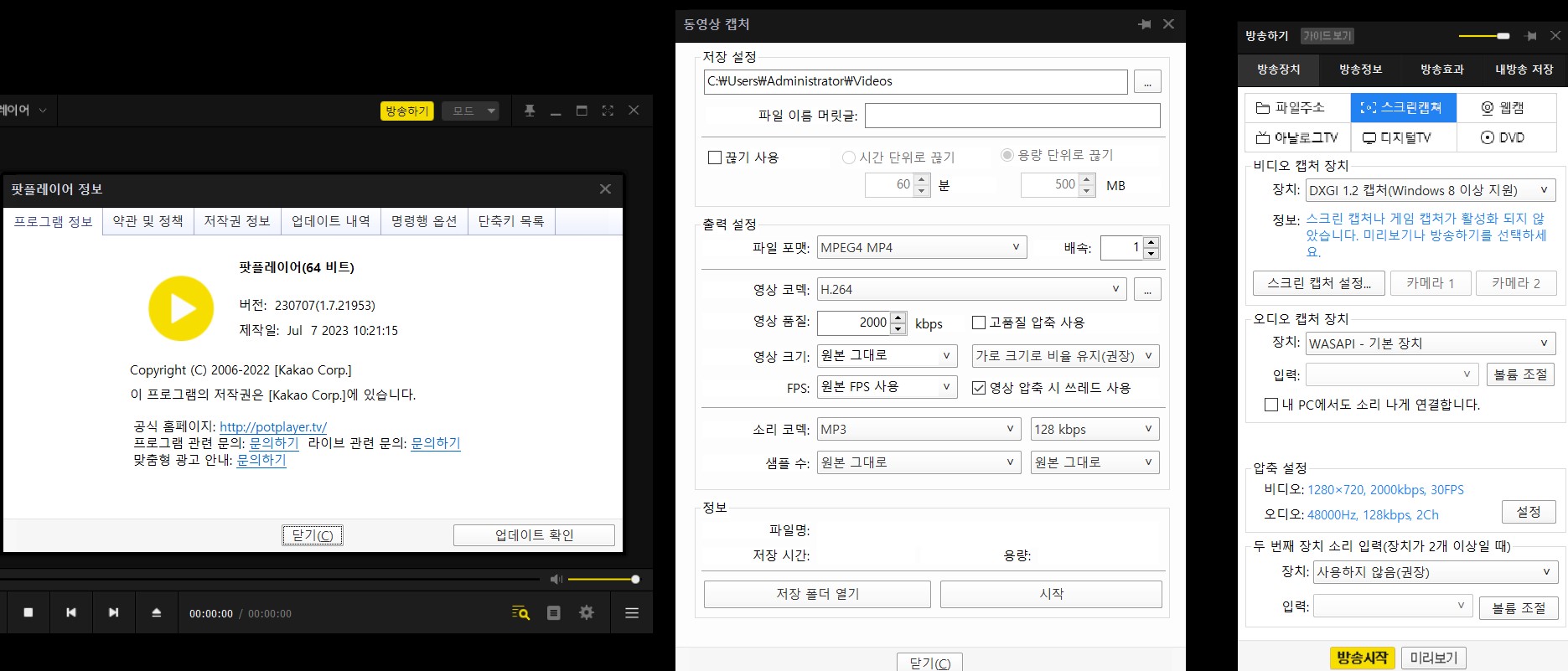Open player settings gear icon
Screen dimensions: 1568x671
click(x=587, y=613)
